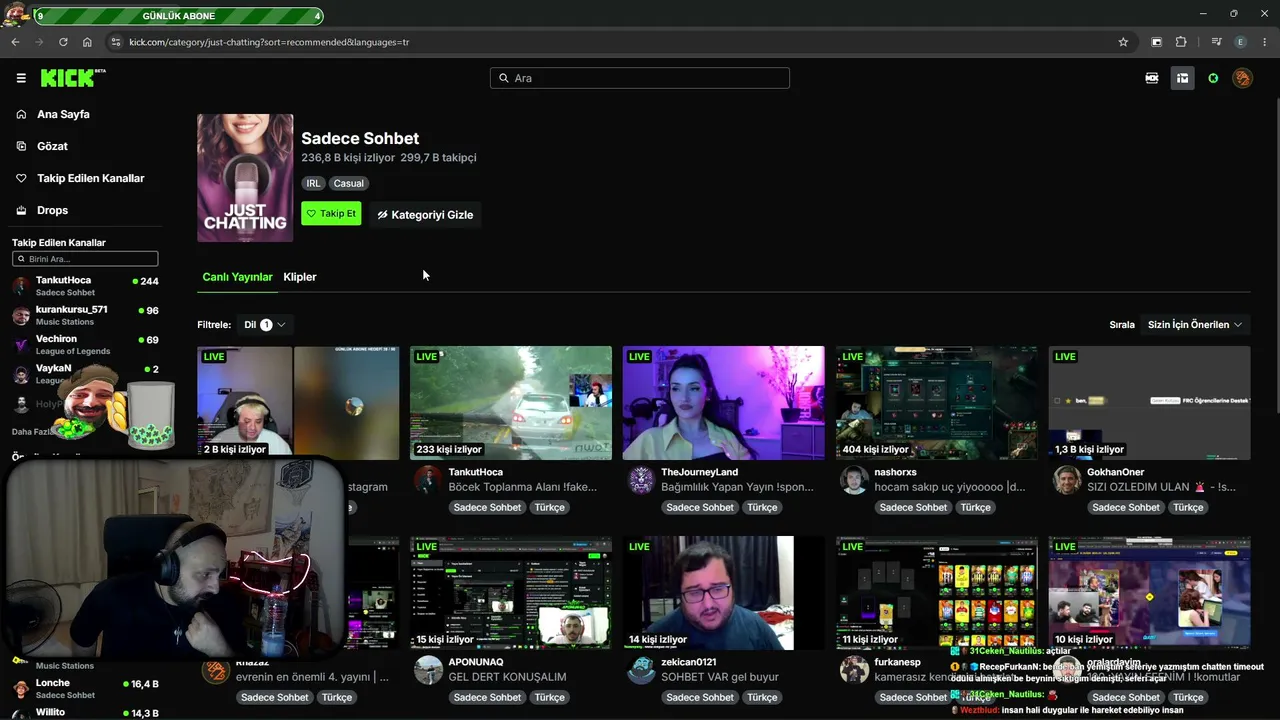
Task: Click the heart icon for Takip Edilen Kanallar
Action: pyautogui.click(x=21, y=178)
